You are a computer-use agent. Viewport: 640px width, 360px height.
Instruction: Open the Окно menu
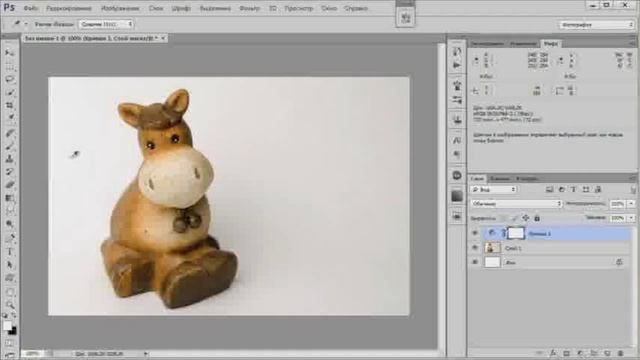(x=329, y=8)
